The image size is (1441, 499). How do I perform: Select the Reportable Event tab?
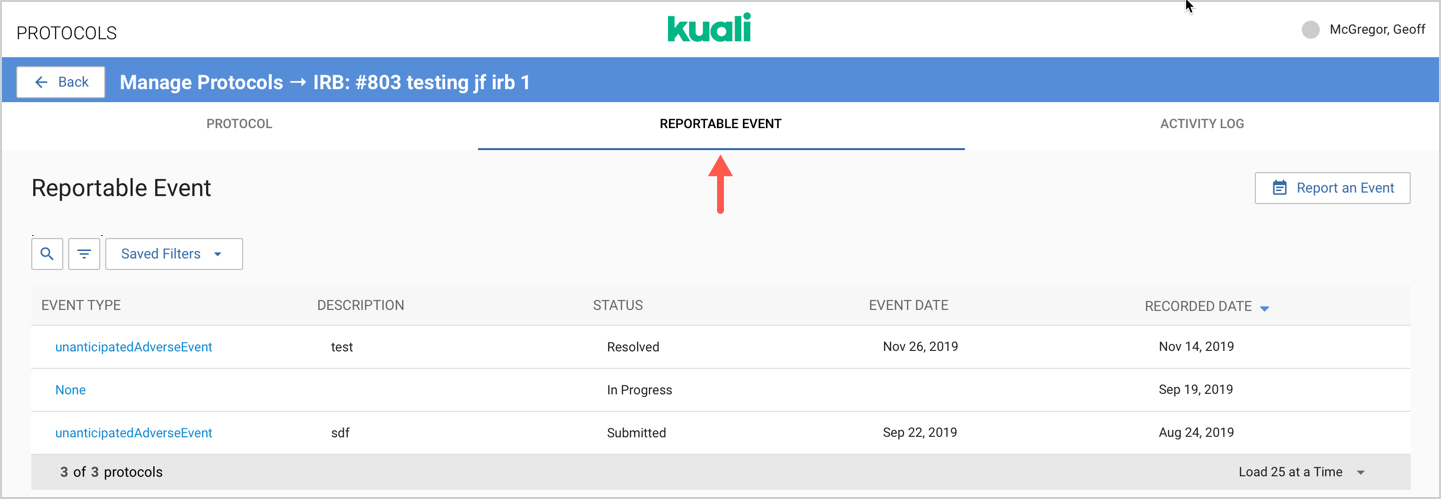pos(720,124)
